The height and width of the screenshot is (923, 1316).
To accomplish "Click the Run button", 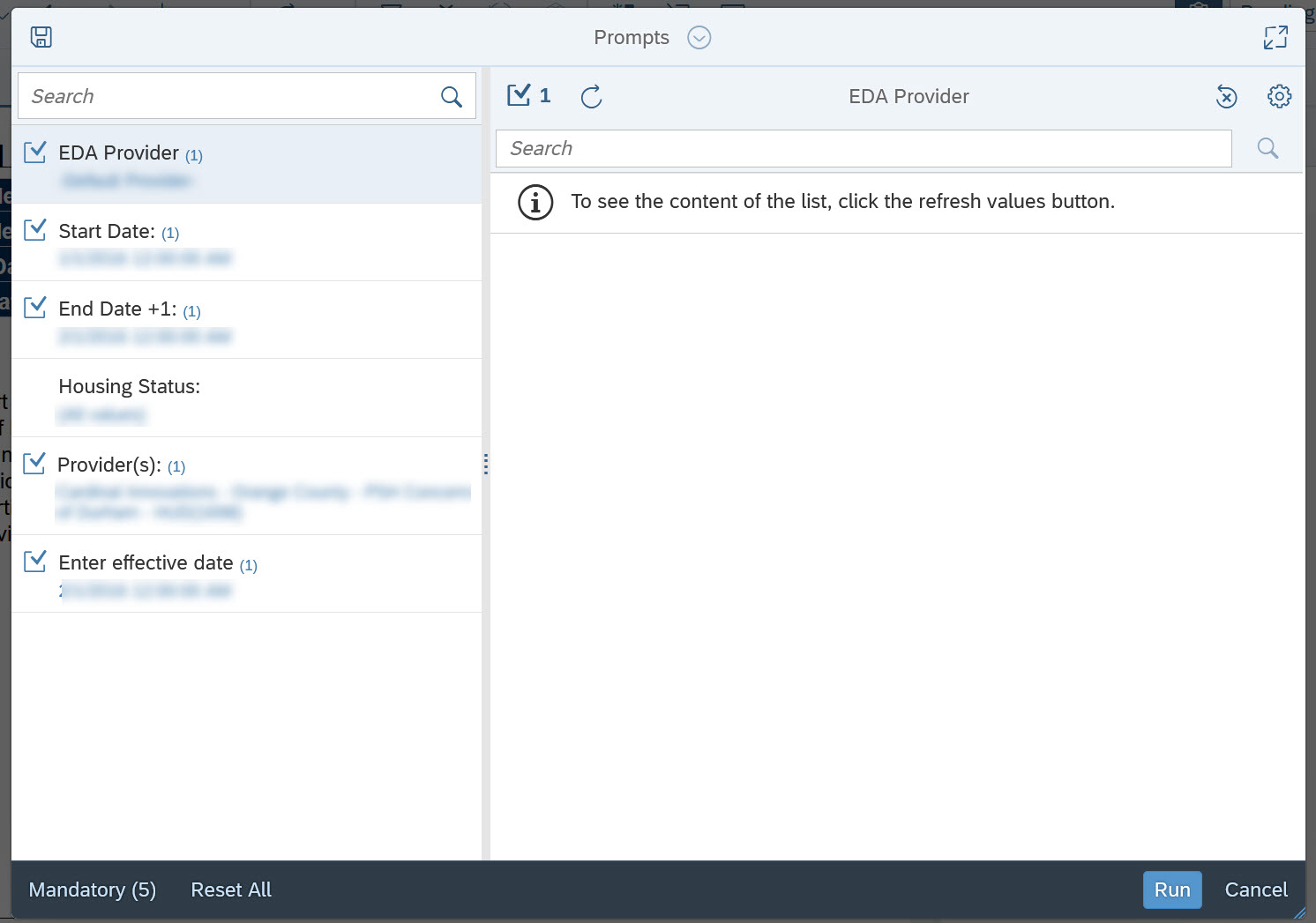I will point(1172,890).
